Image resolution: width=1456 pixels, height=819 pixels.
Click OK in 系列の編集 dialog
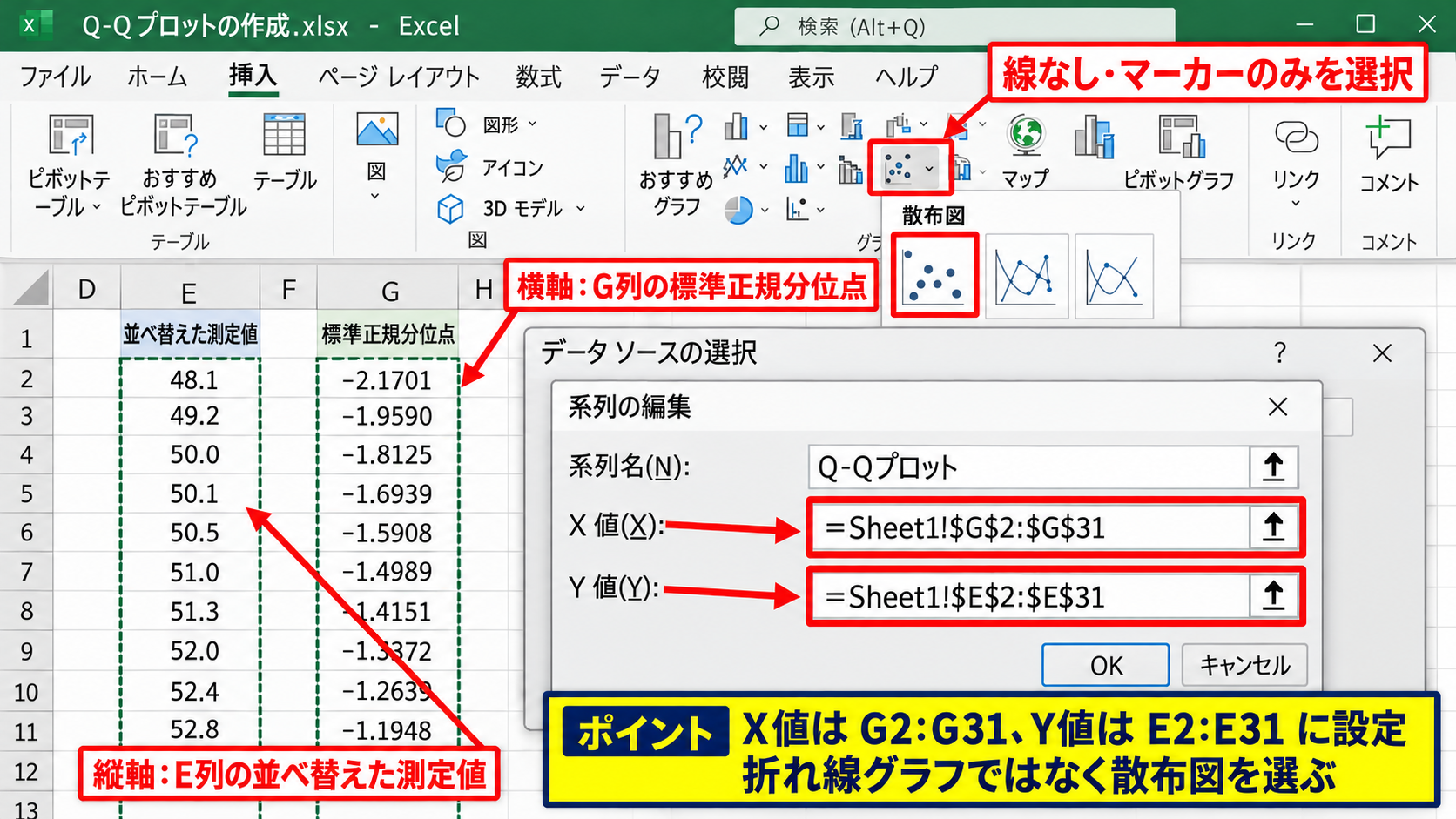[x=1105, y=665]
